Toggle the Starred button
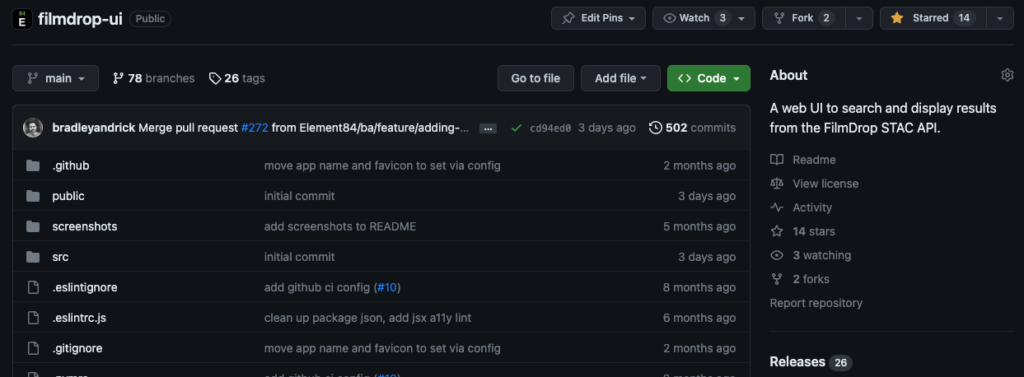The width and height of the screenshot is (1024, 377). pyautogui.click(x=933, y=18)
